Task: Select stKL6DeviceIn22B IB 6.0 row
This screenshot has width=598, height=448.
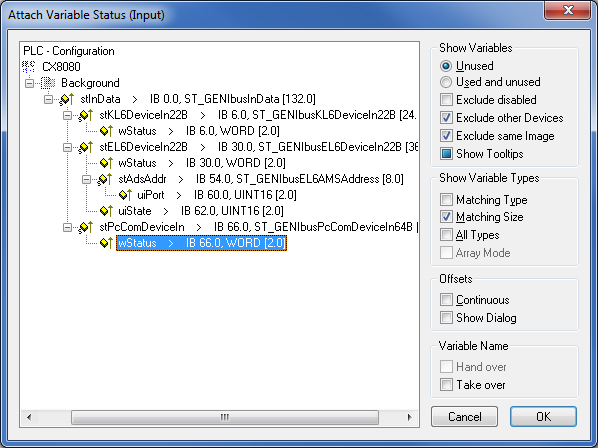Action: (x=258, y=115)
